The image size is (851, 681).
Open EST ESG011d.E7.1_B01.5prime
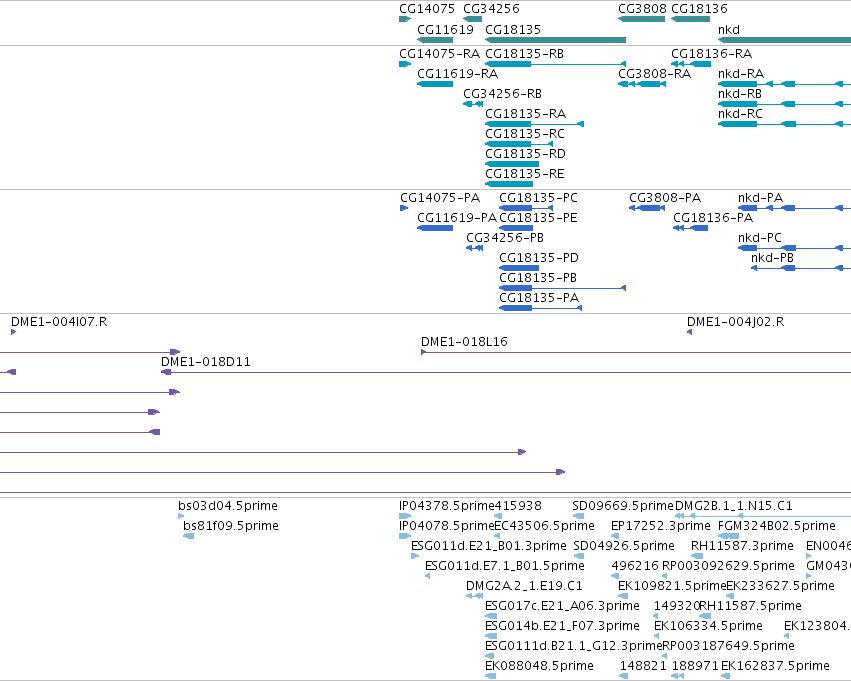505,567
